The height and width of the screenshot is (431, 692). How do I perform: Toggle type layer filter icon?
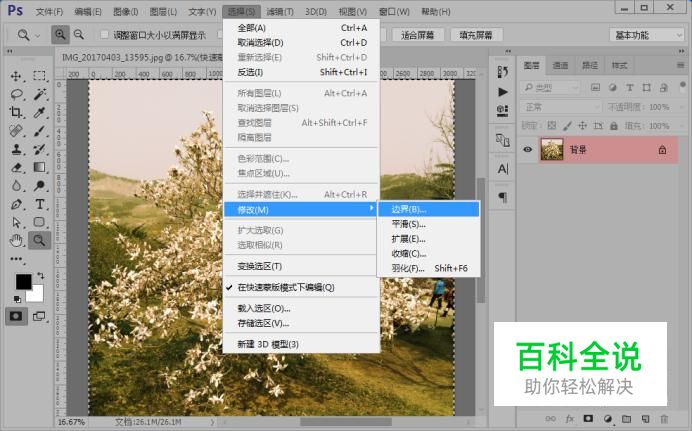(630, 87)
